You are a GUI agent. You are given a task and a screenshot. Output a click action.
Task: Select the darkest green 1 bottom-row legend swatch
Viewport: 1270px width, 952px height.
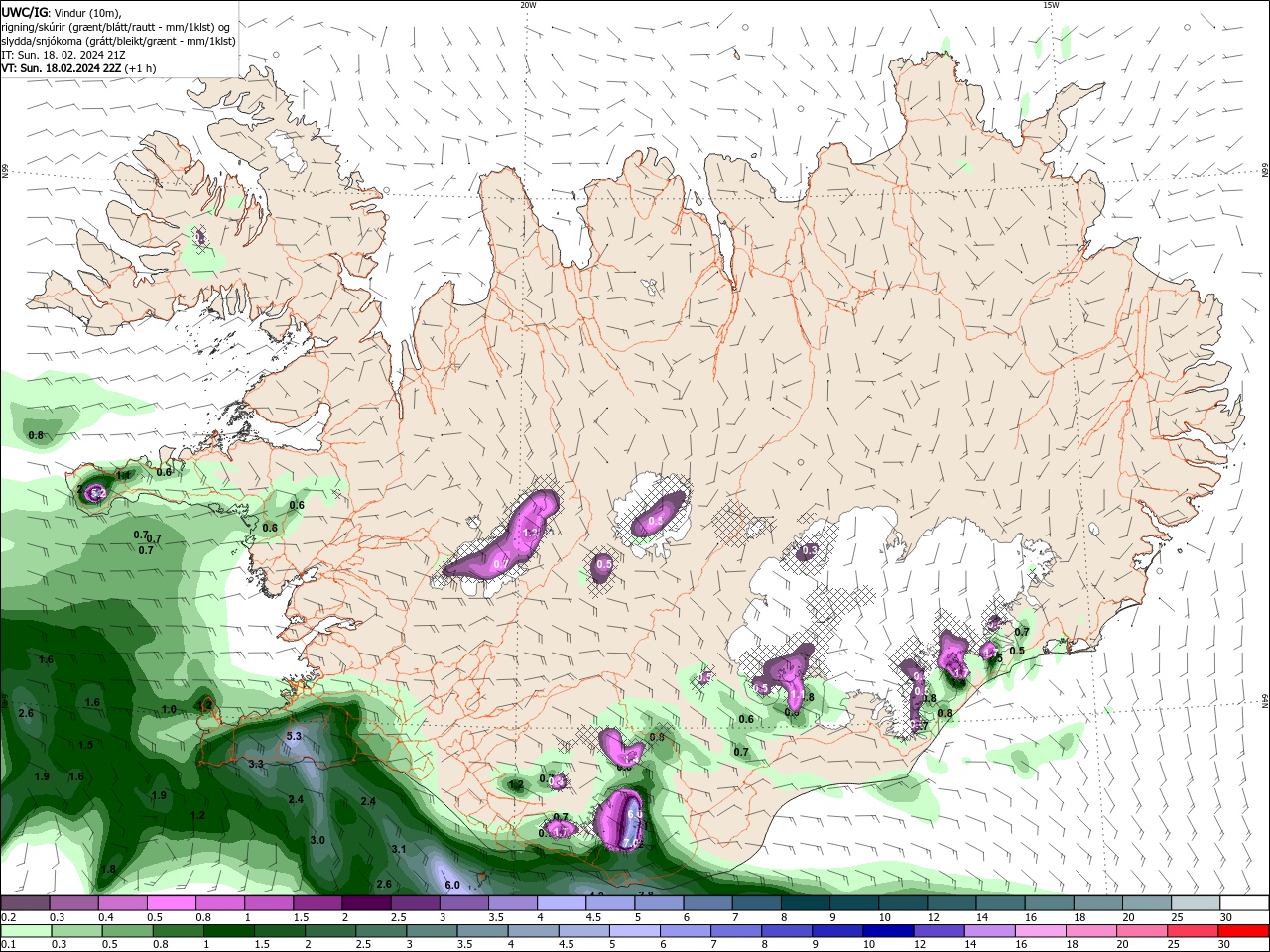pos(228,930)
